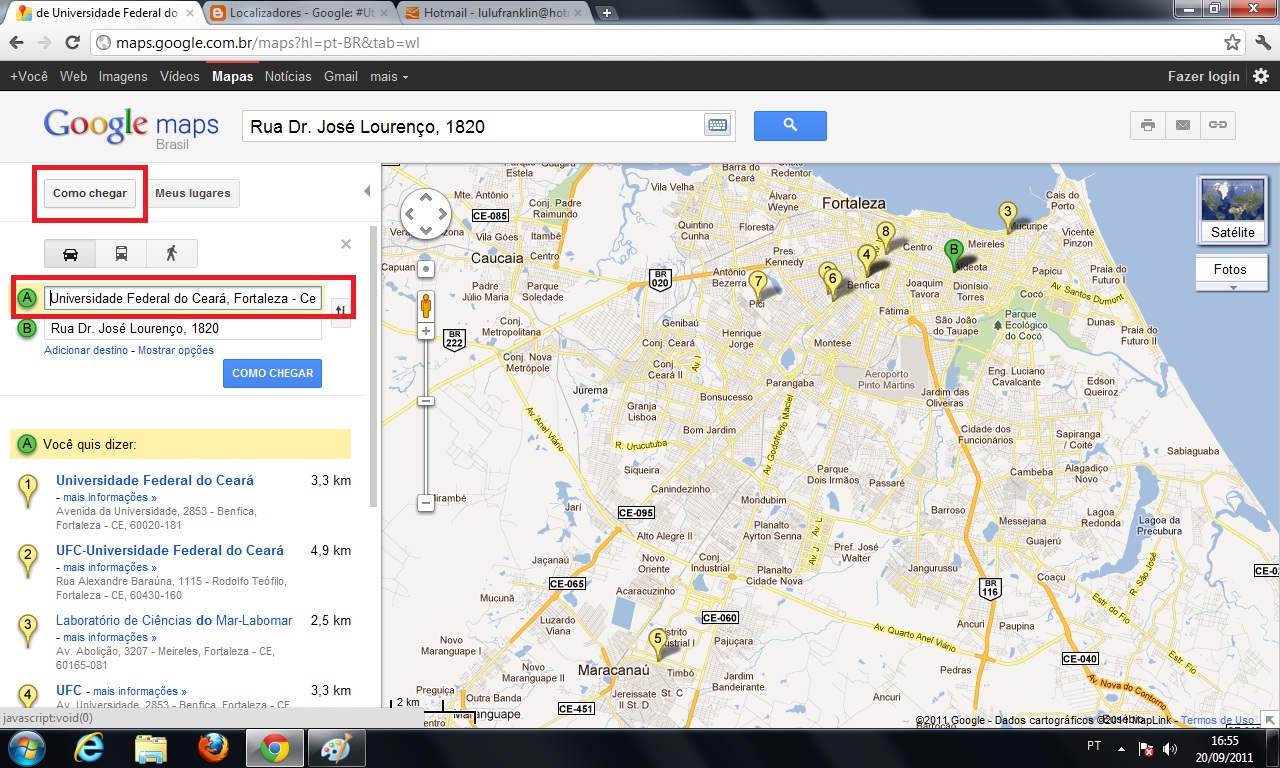Collapse the left panel arrow
Screen dimensions: 1280x768
pos(367,191)
